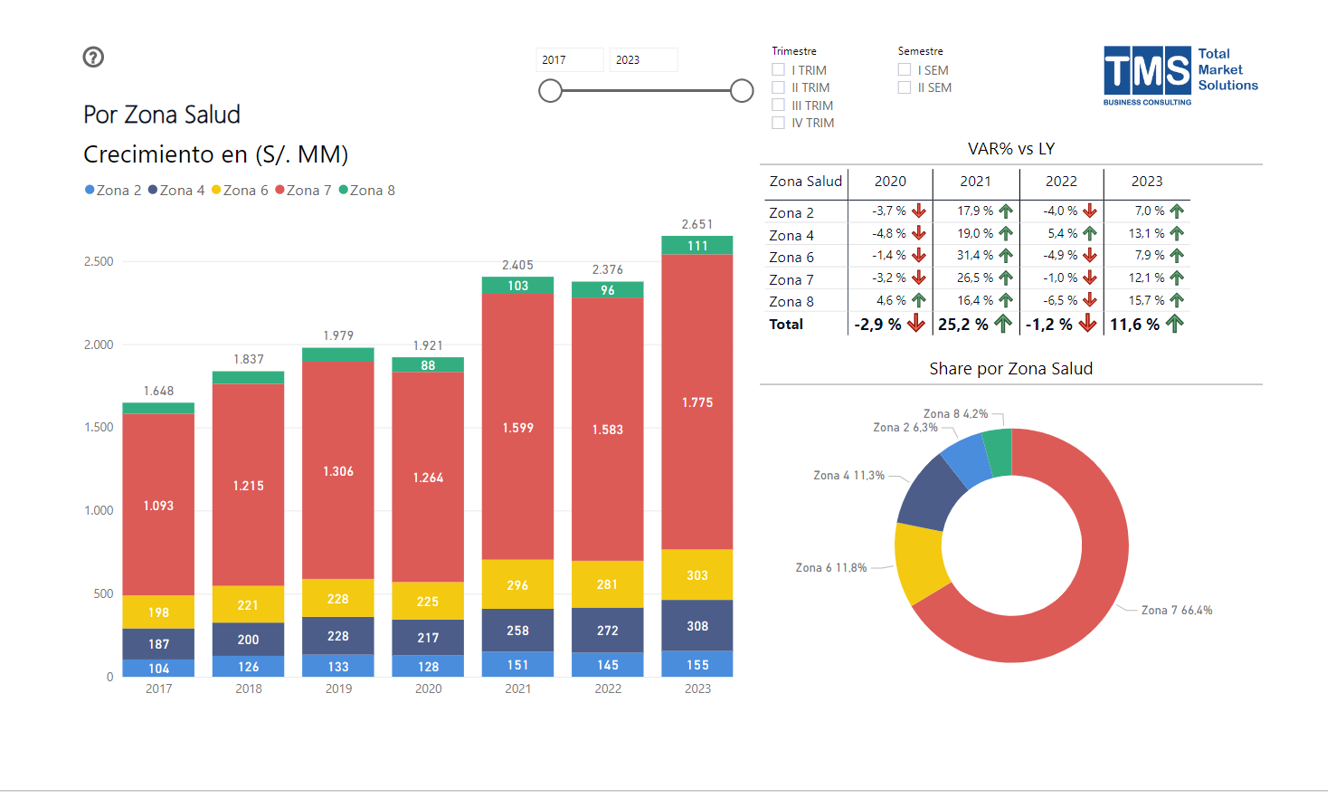This screenshot has width=1328, height=792.
Task: Check the IV TRIM quarter filter
Action: (778, 123)
